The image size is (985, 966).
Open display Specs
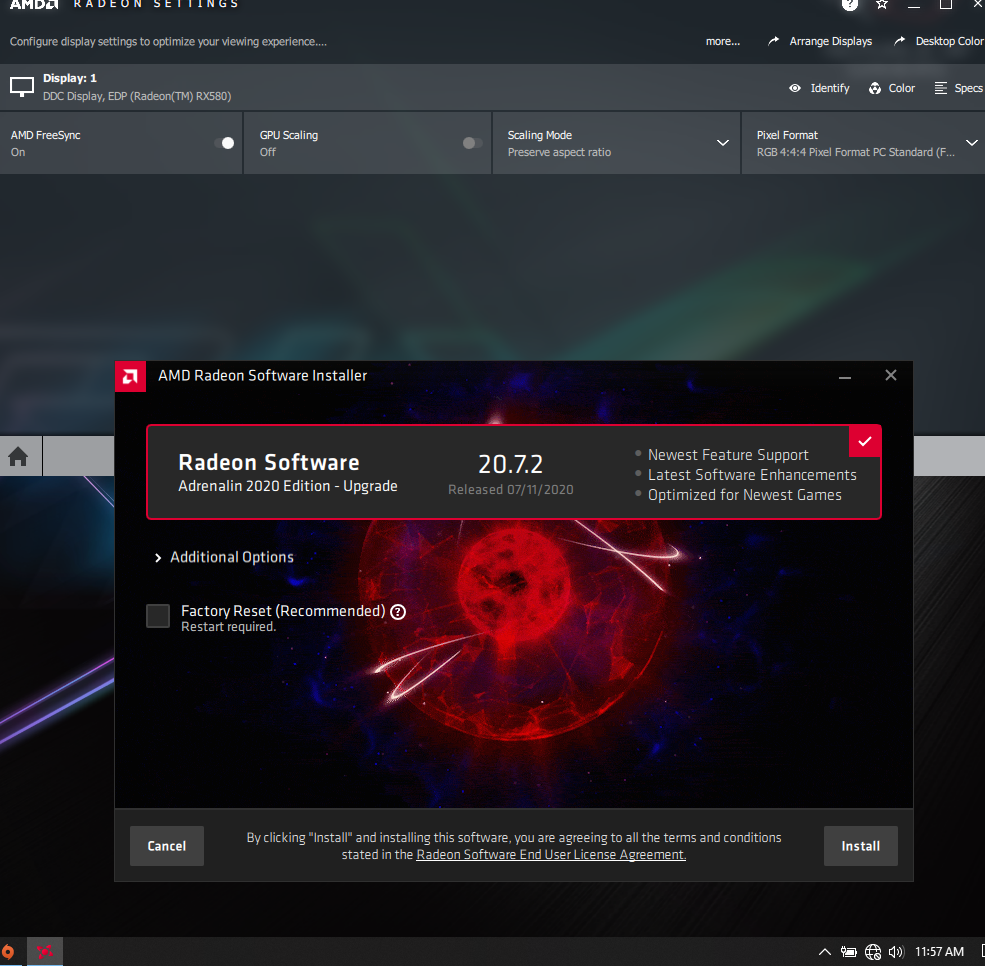959,89
